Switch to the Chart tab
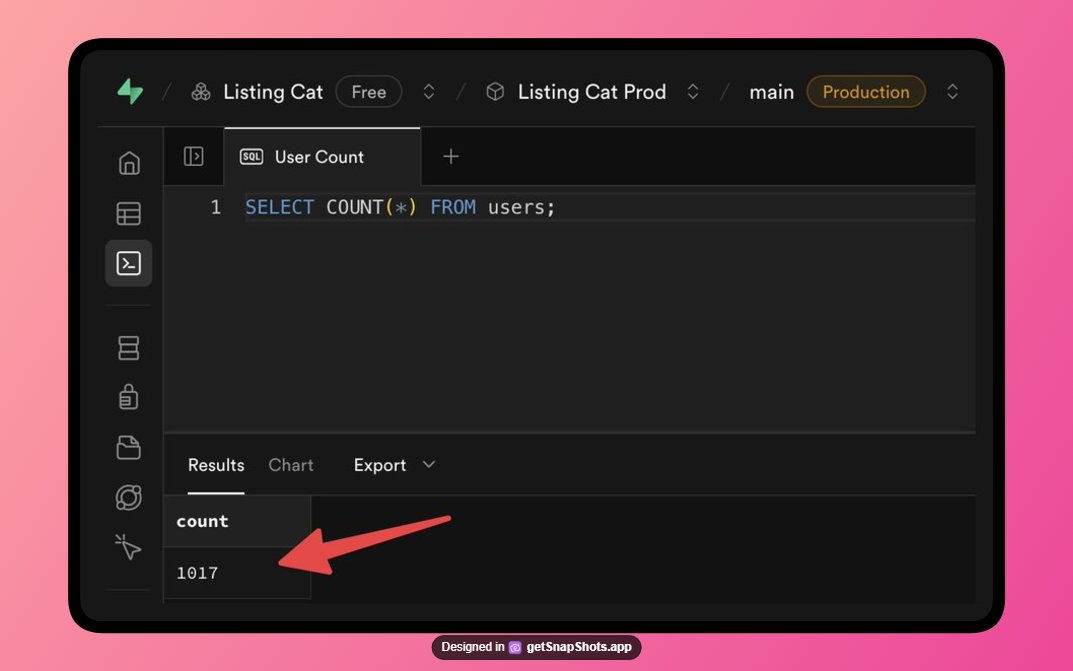 pos(291,465)
